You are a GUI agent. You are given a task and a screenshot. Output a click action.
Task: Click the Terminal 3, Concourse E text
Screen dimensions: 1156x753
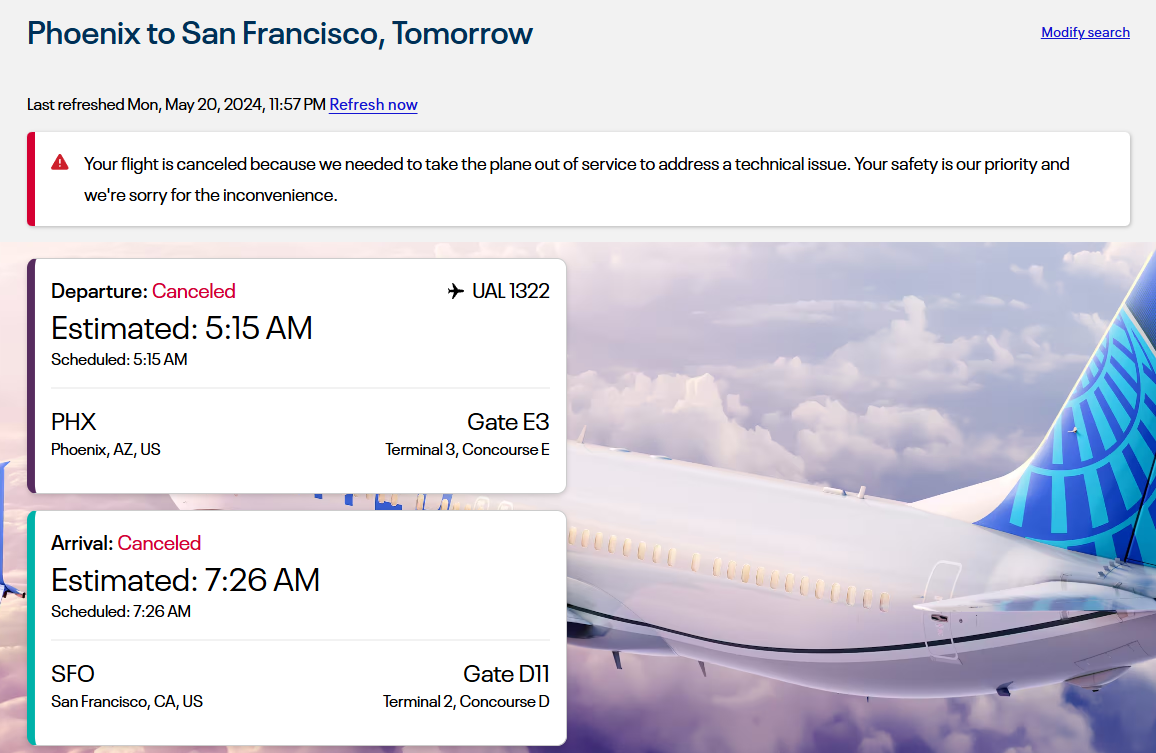(467, 450)
